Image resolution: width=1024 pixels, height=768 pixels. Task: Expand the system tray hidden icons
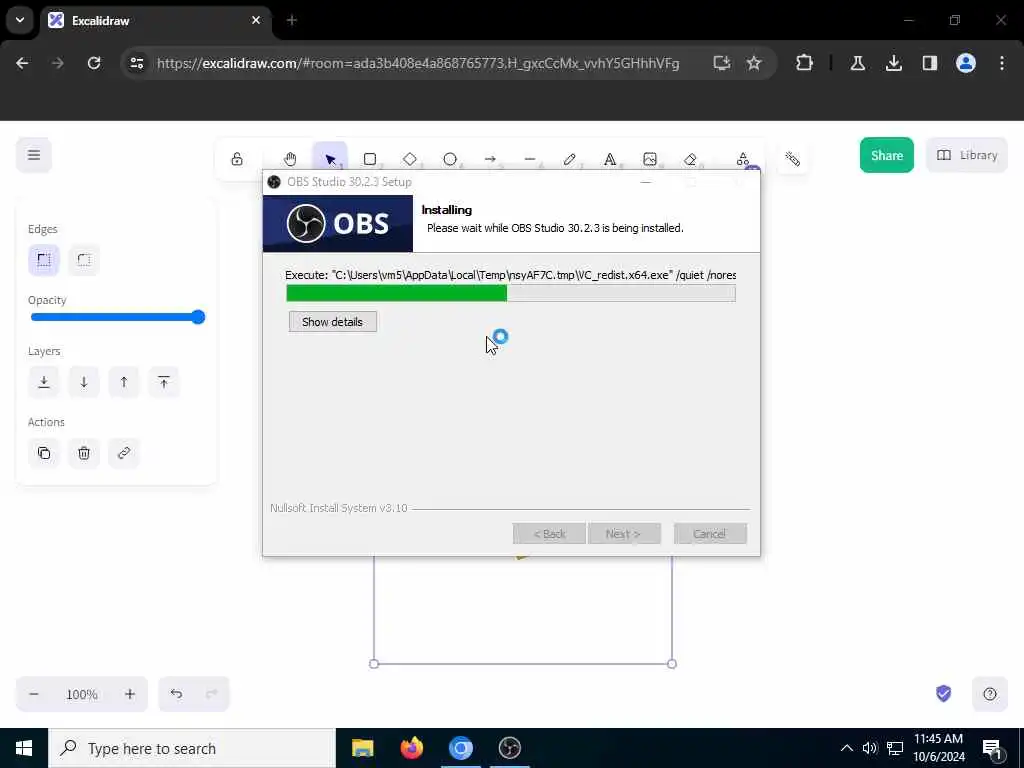846,748
